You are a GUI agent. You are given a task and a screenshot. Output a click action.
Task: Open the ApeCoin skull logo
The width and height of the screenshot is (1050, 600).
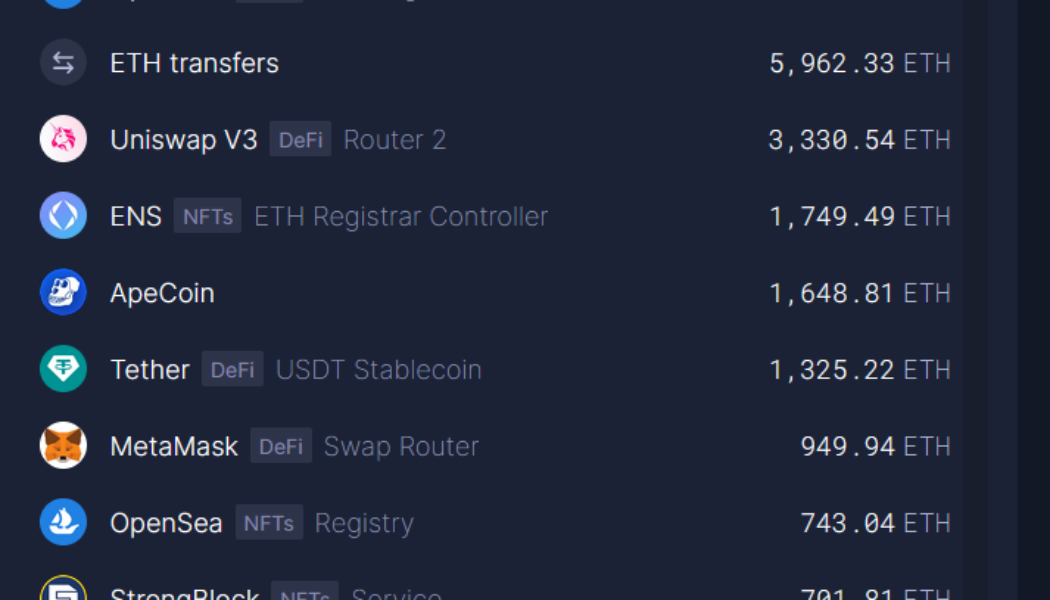pos(63,292)
